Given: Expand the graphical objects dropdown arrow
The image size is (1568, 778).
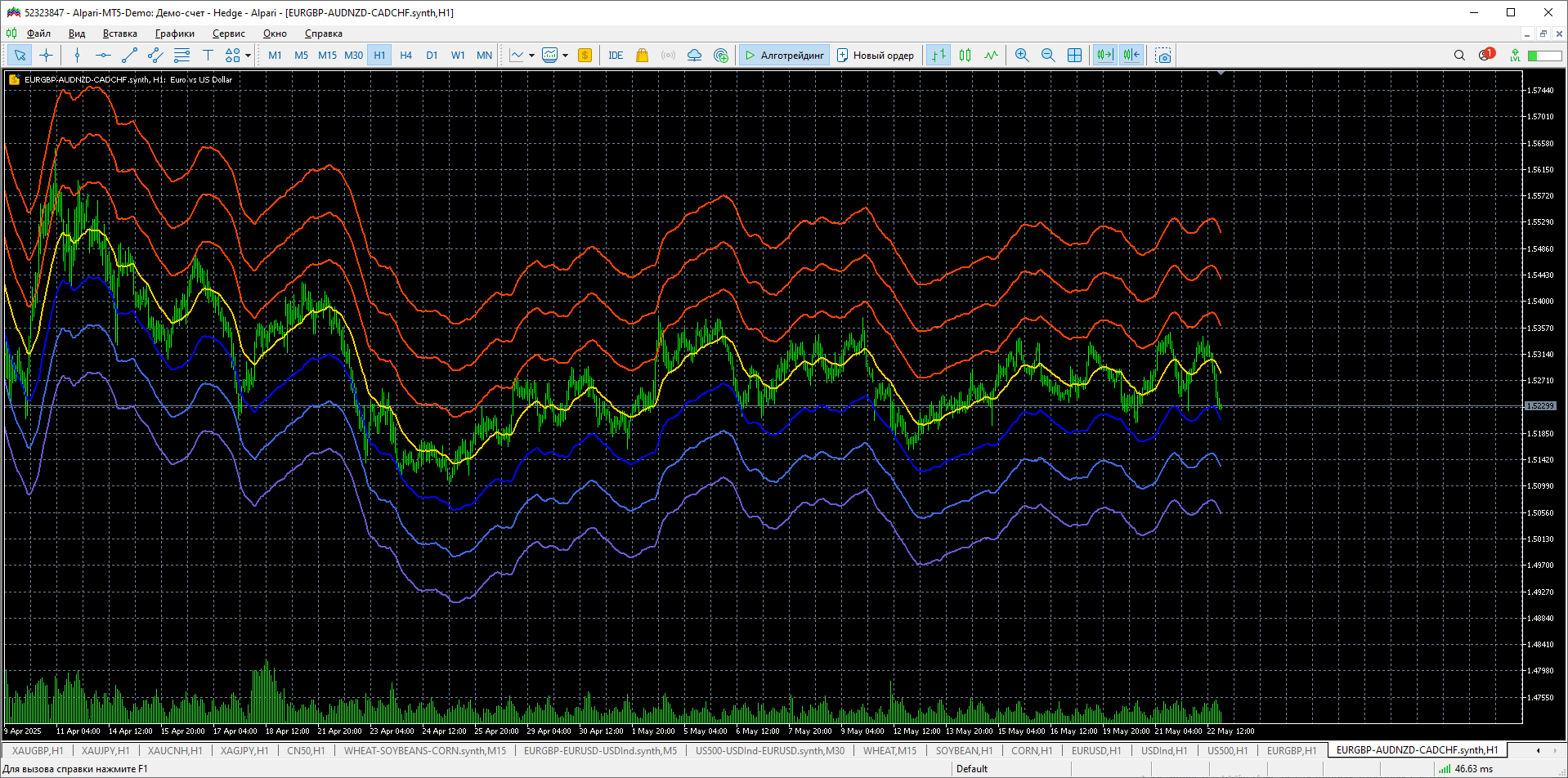Looking at the screenshot, I should tap(248, 56).
